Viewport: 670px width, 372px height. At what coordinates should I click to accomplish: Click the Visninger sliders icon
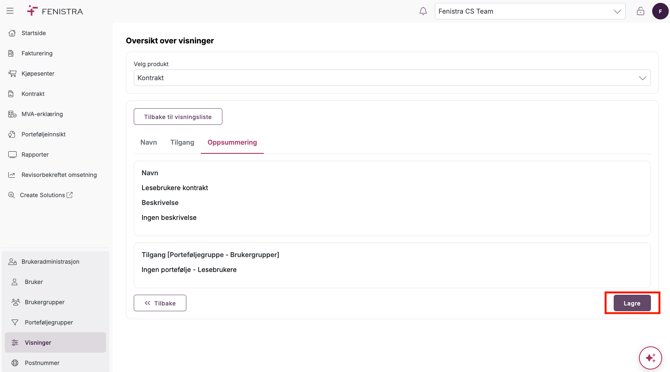15,343
